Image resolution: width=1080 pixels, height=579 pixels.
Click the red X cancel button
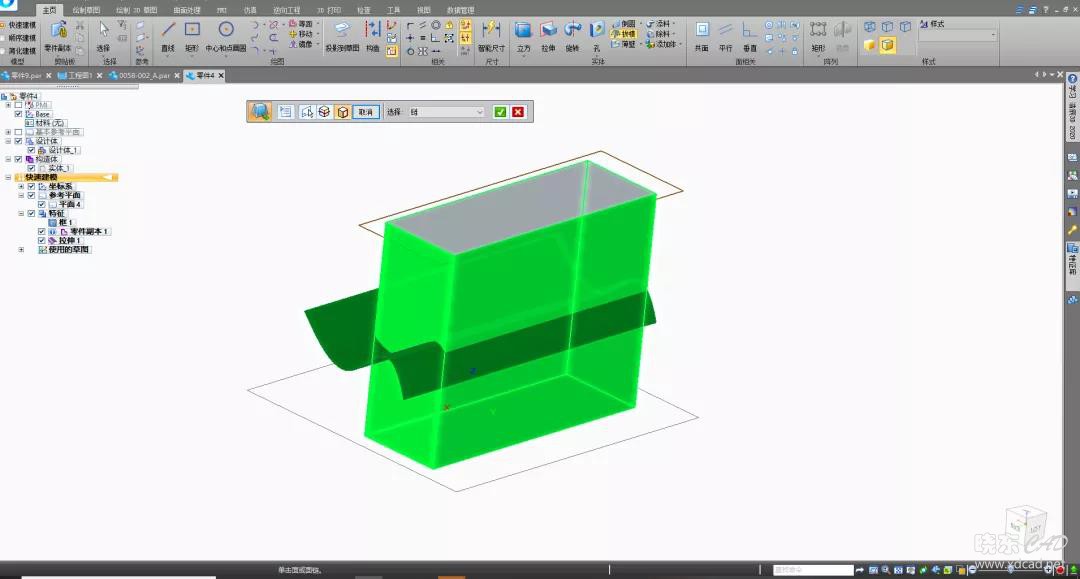pos(518,112)
